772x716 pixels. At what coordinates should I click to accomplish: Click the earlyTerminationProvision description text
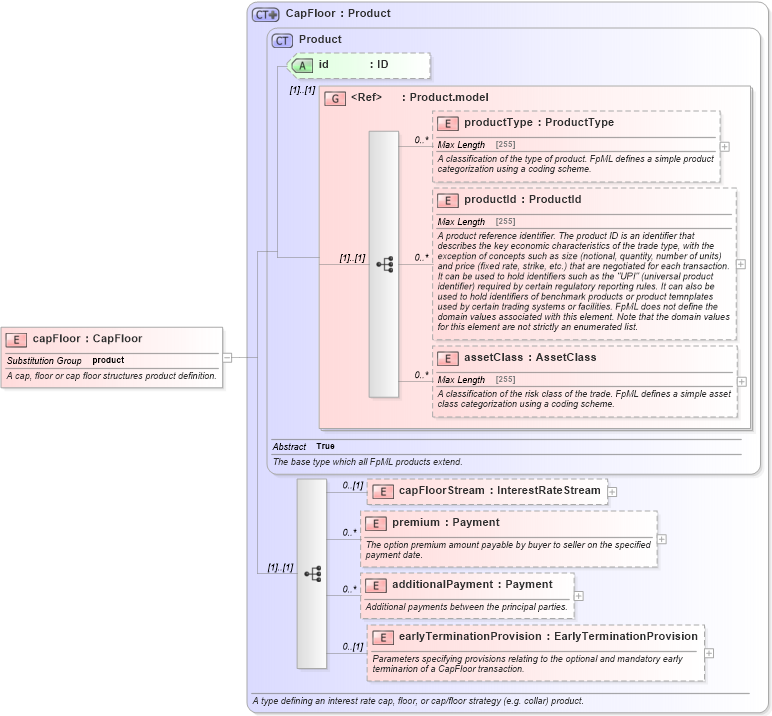(527, 664)
